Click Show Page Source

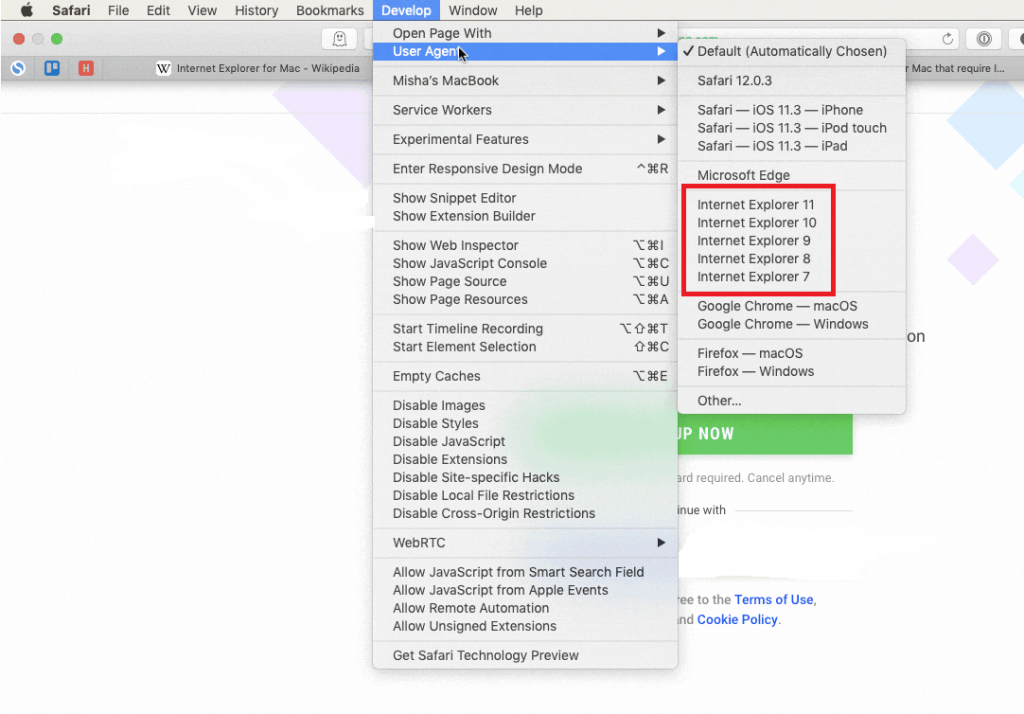coord(525,282)
